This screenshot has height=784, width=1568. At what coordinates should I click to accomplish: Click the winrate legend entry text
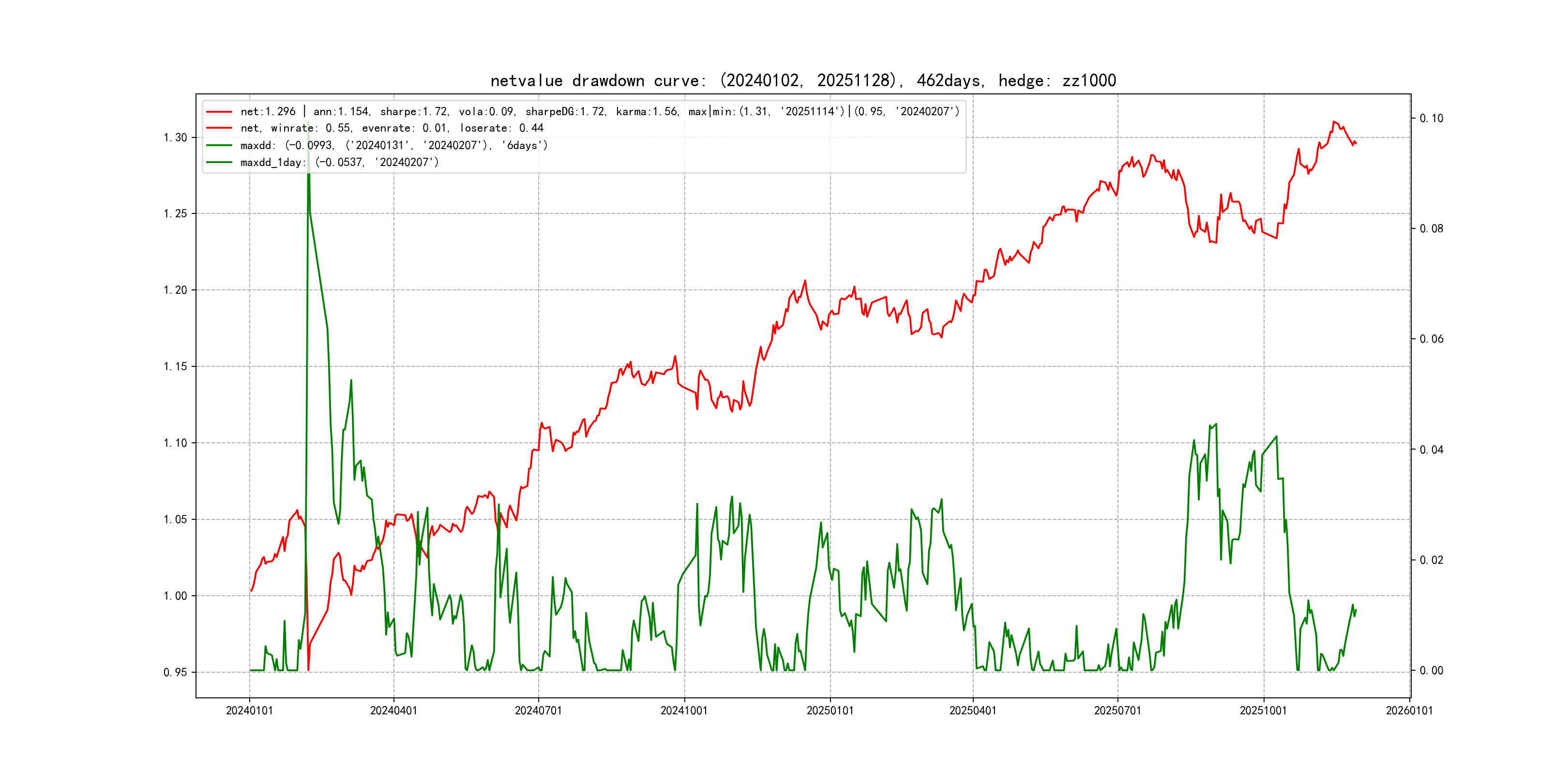[392, 128]
